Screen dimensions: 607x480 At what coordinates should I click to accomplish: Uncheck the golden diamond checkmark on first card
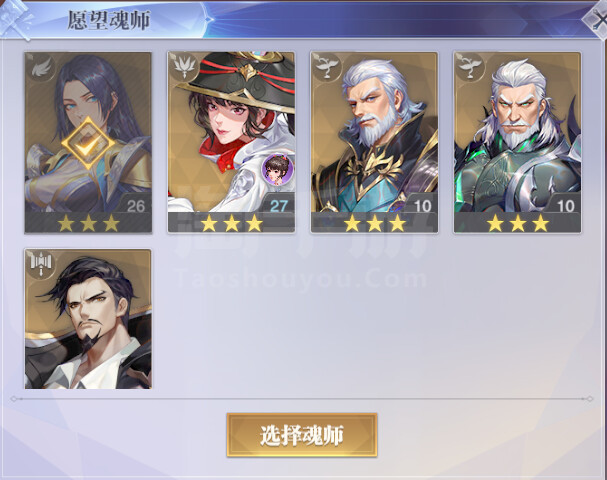[x=88, y=143]
